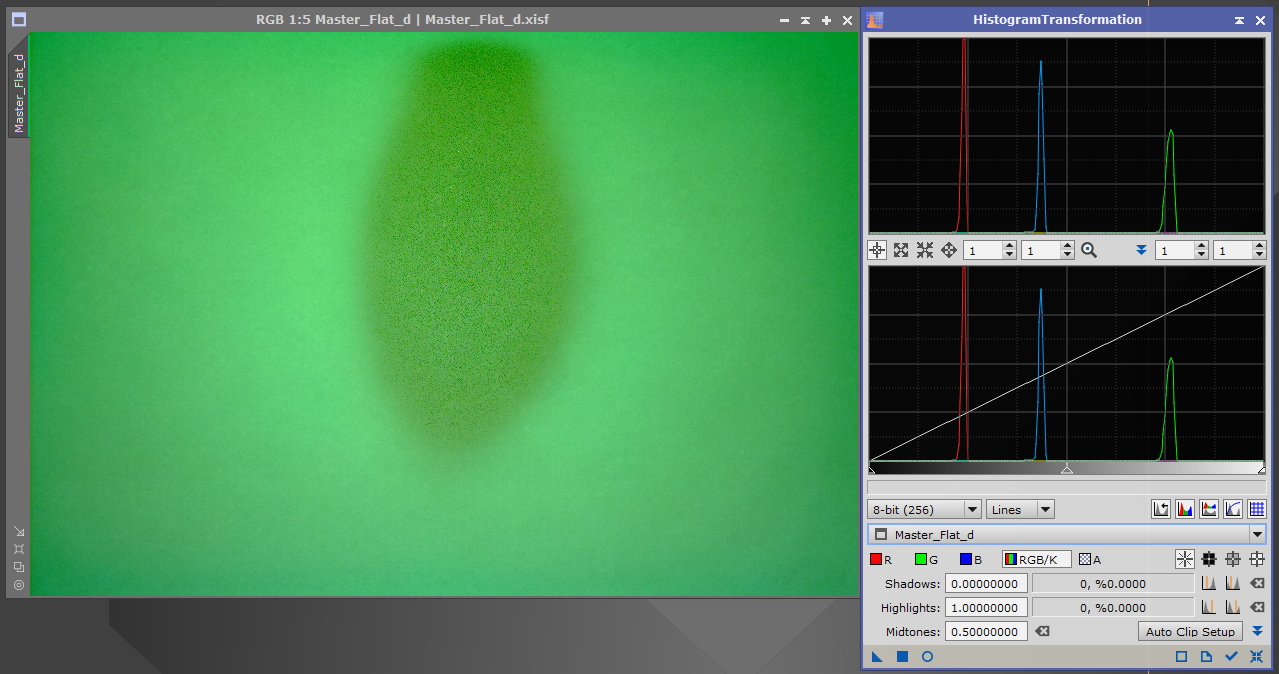
Task: Reset the Midtones value with its clear icon
Action: click(1043, 632)
